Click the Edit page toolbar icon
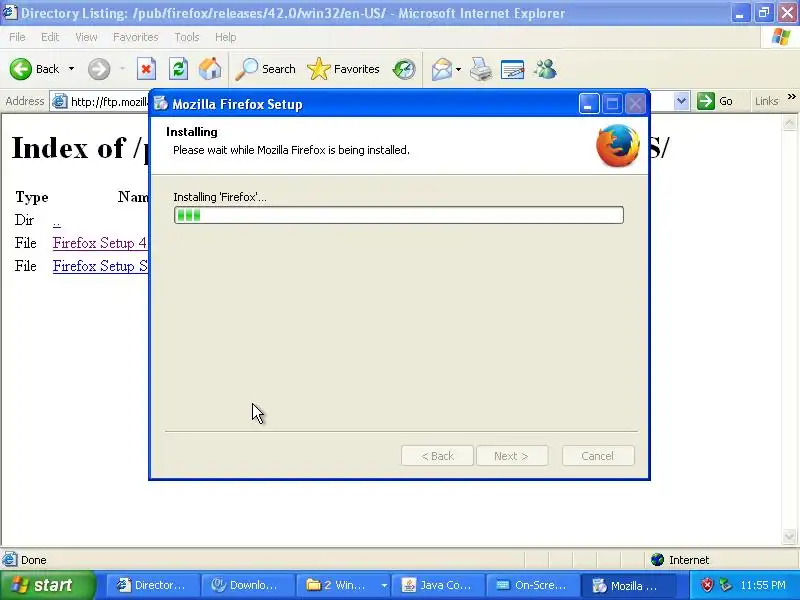The width and height of the screenshot is (800, 600). click(x=512, y=69)
